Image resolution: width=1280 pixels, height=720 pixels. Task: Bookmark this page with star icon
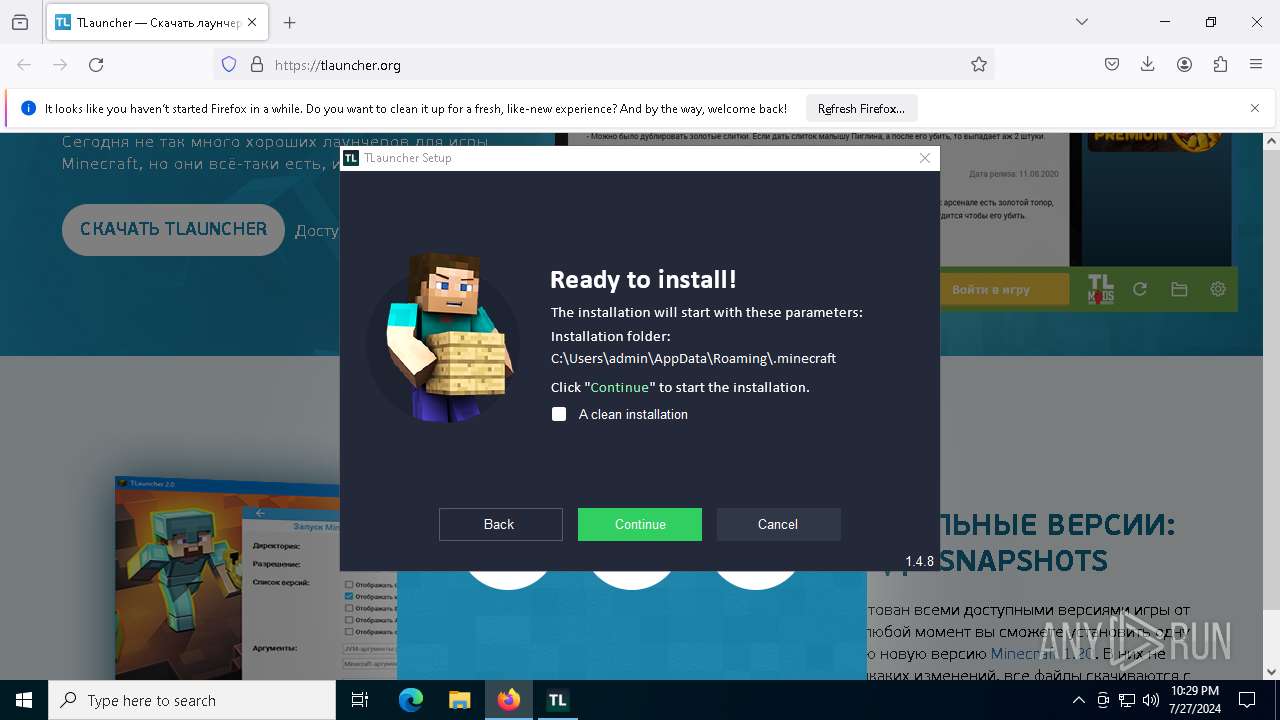pos(979,65)
